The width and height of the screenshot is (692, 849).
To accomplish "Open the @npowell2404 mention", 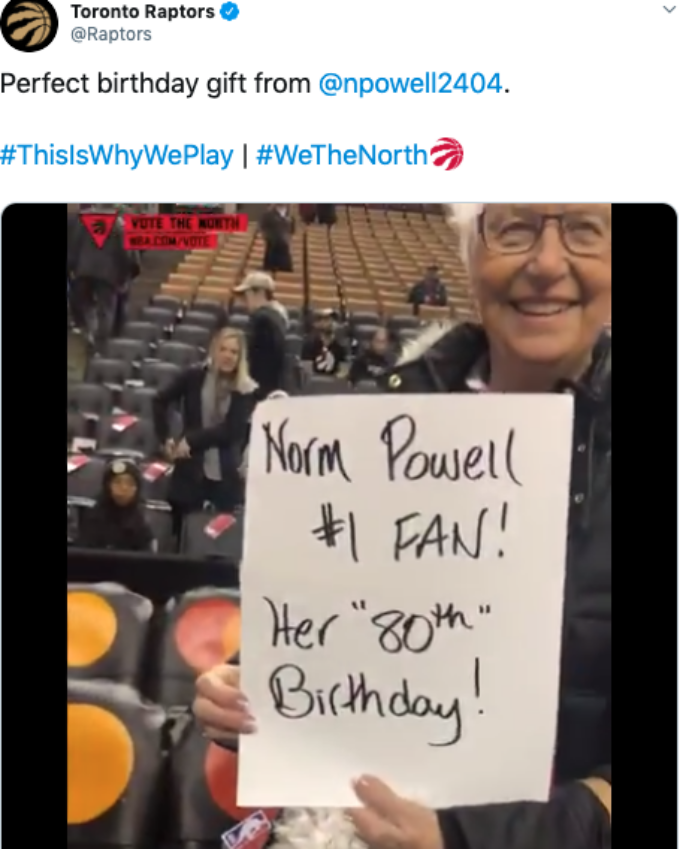I will point(410,84).
